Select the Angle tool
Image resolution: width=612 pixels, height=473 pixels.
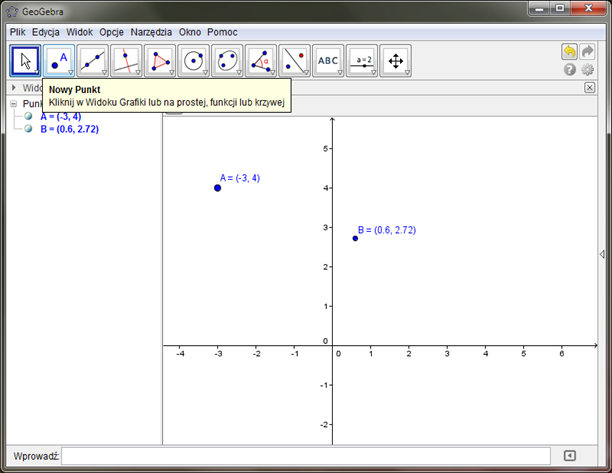coord(261,61)
